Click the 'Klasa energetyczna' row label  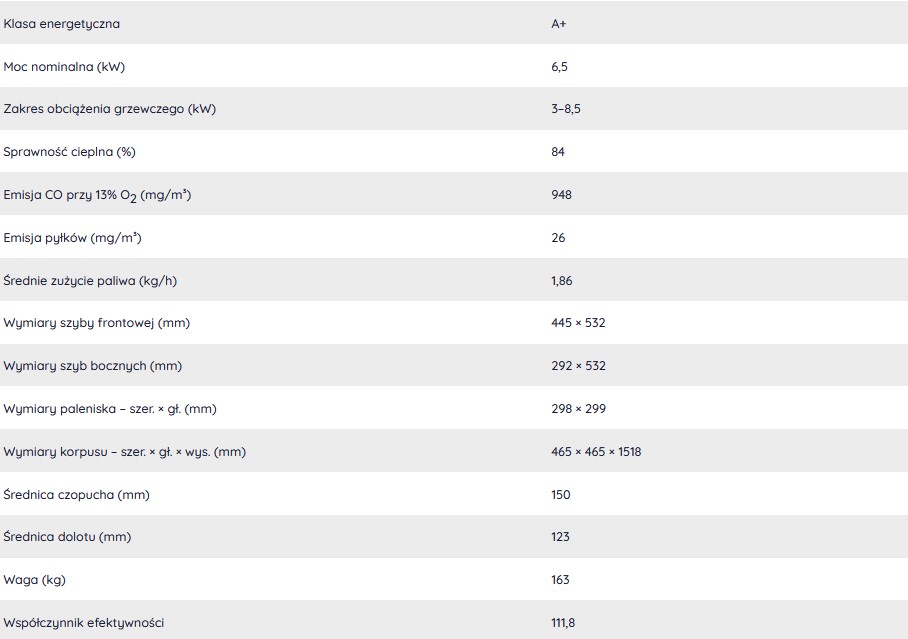tap(61, 24)
